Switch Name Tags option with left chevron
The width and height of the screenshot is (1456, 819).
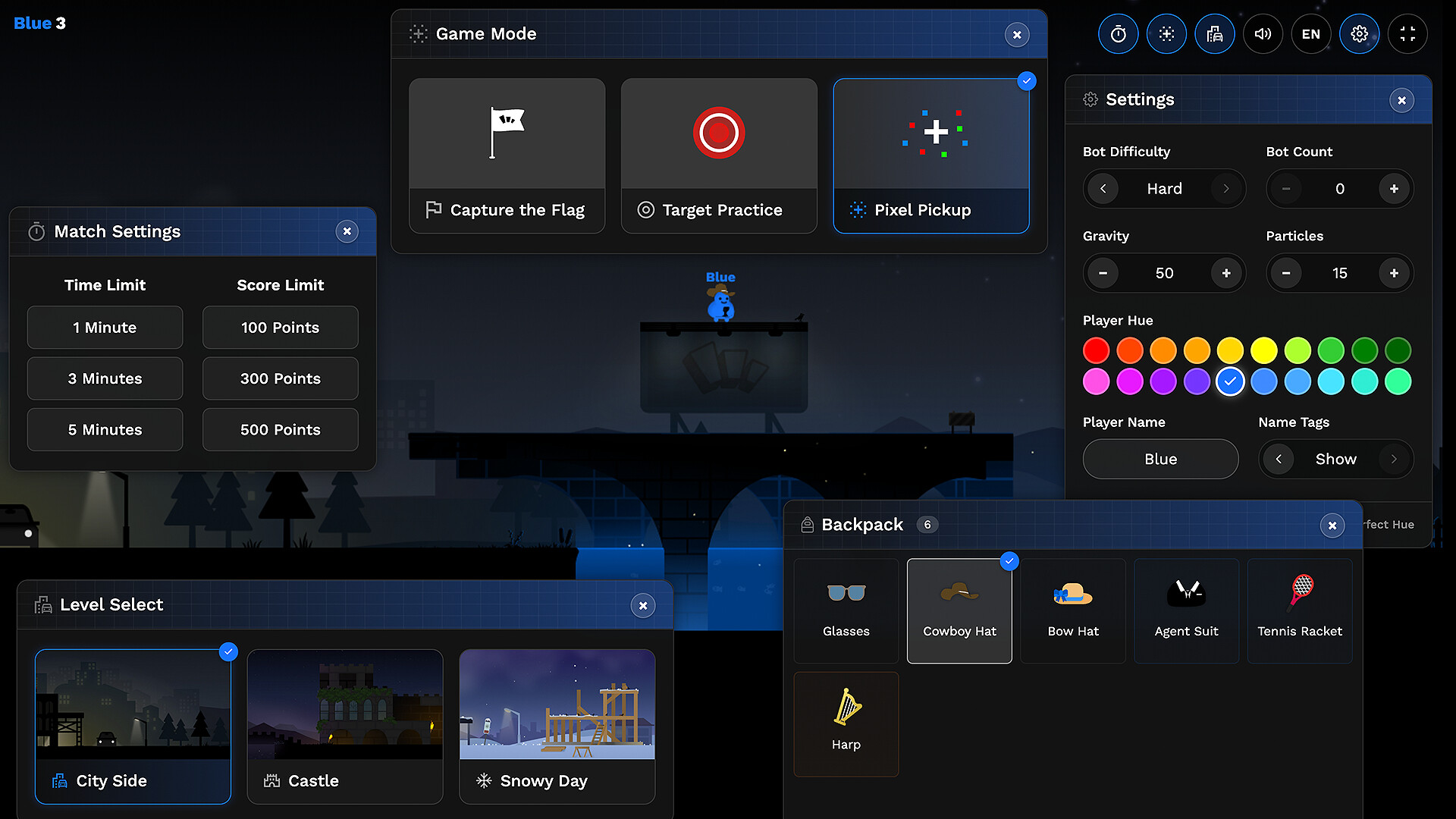point(1279,459)
